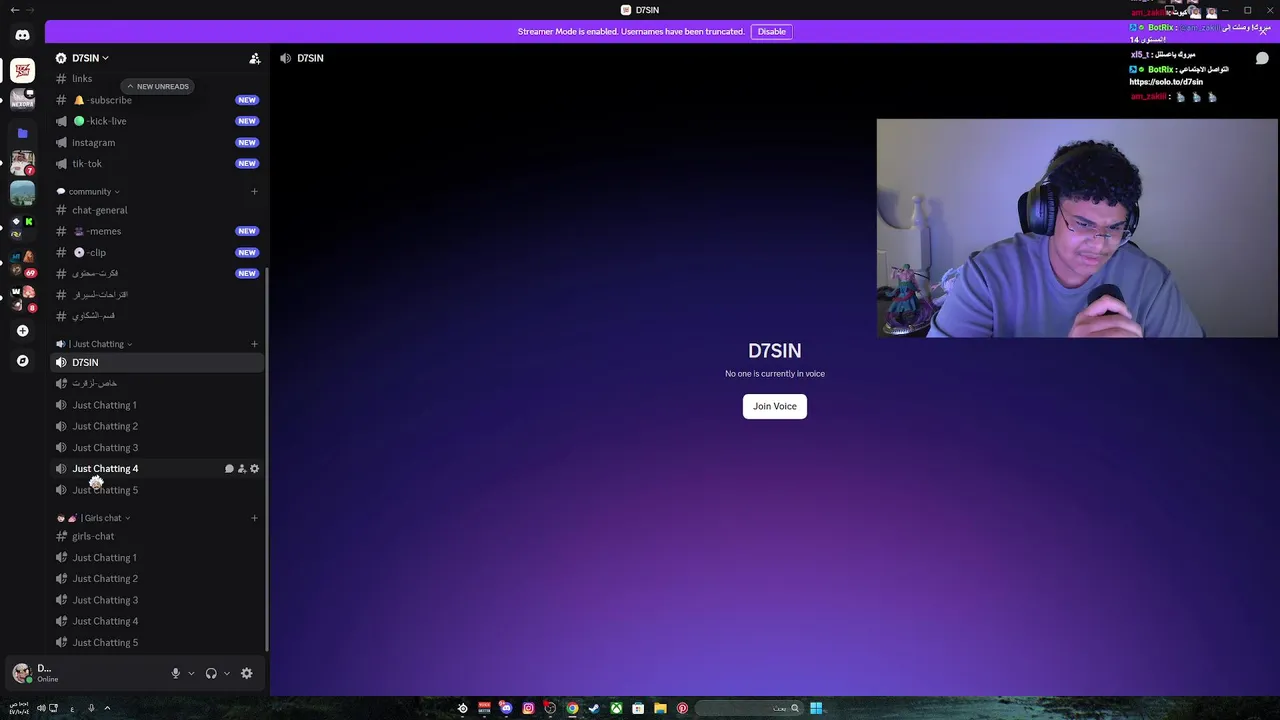
Task: Join Just Chatting 2 under Just Chatting
Action: (x=157, y=426)
